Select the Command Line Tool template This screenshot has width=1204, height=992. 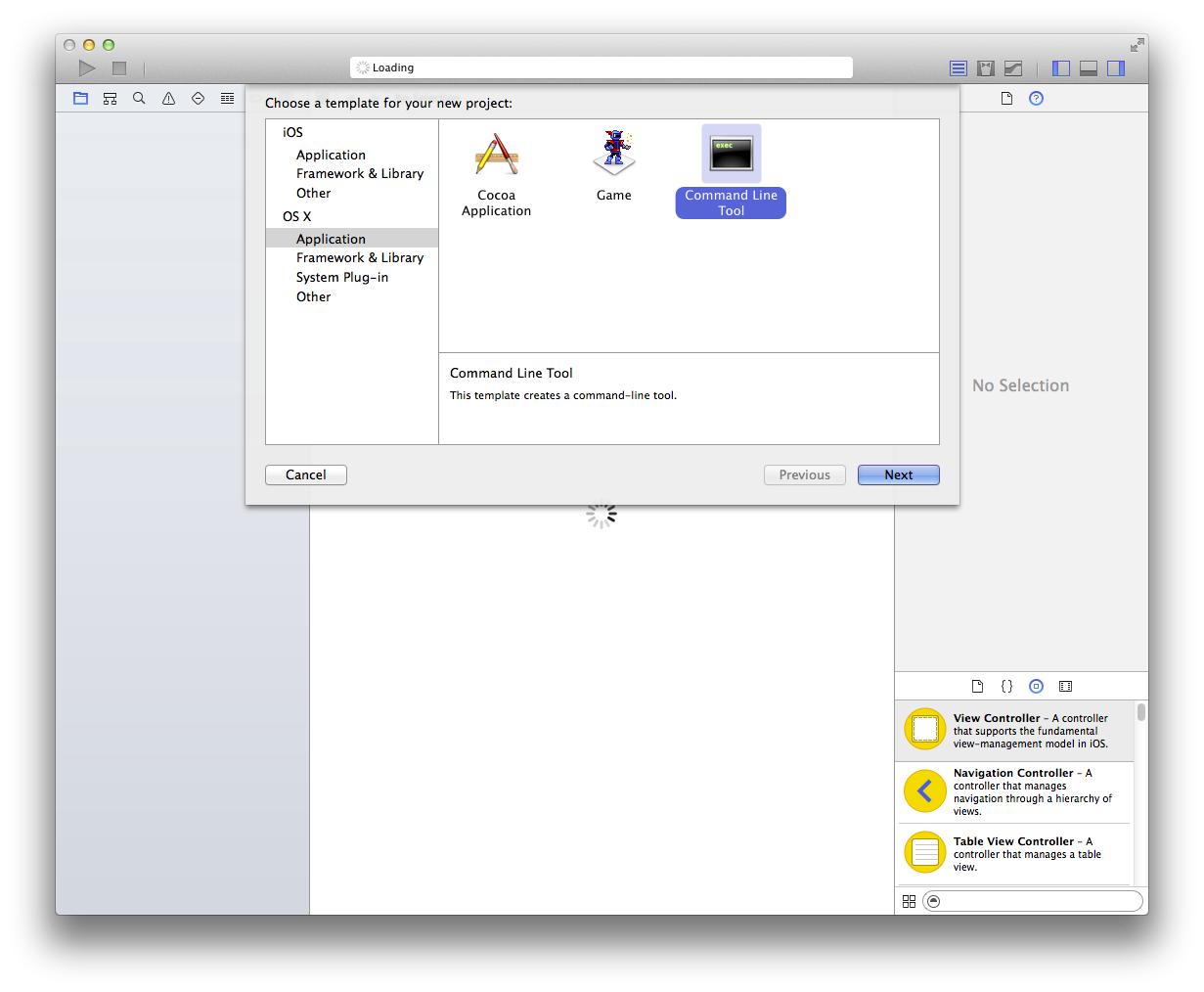(x=731, y=172)
